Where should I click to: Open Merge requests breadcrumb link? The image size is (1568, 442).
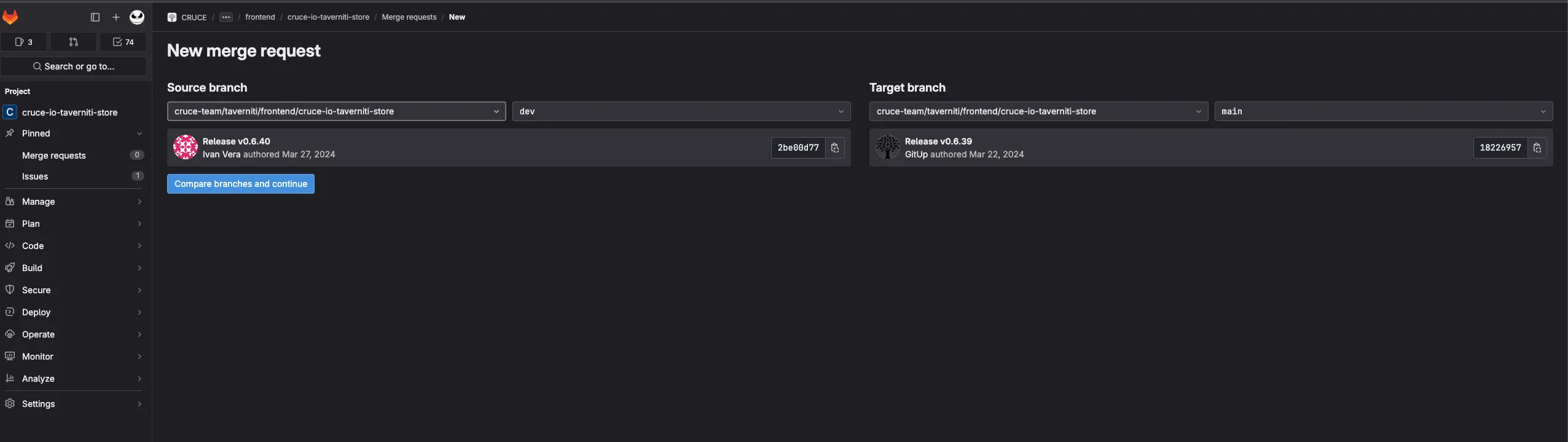(x=409, y=17)
